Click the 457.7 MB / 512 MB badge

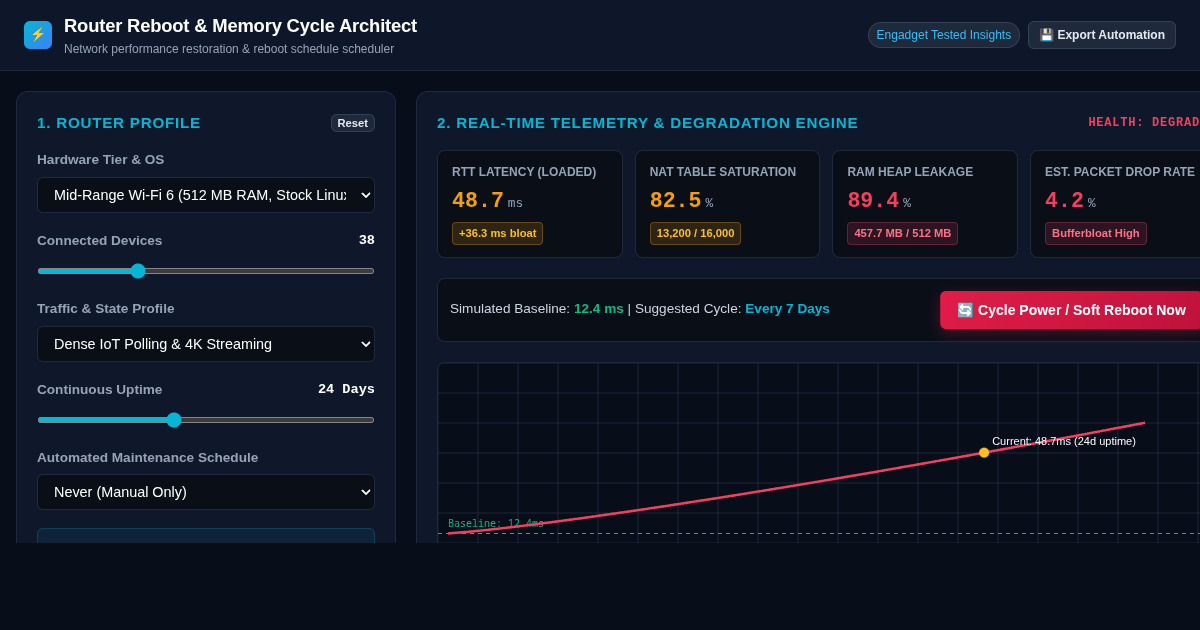click(902, 233)
